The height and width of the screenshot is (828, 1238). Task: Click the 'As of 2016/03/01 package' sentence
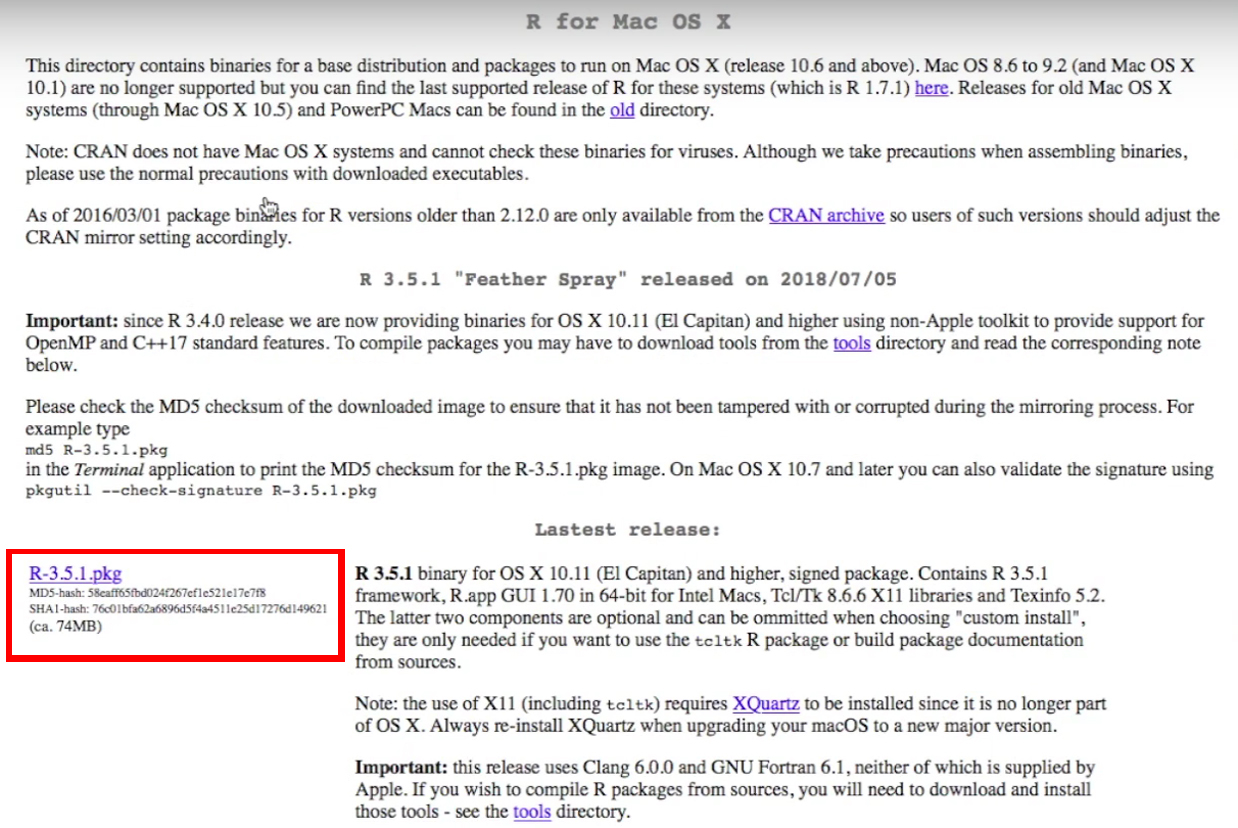[622, 226]
